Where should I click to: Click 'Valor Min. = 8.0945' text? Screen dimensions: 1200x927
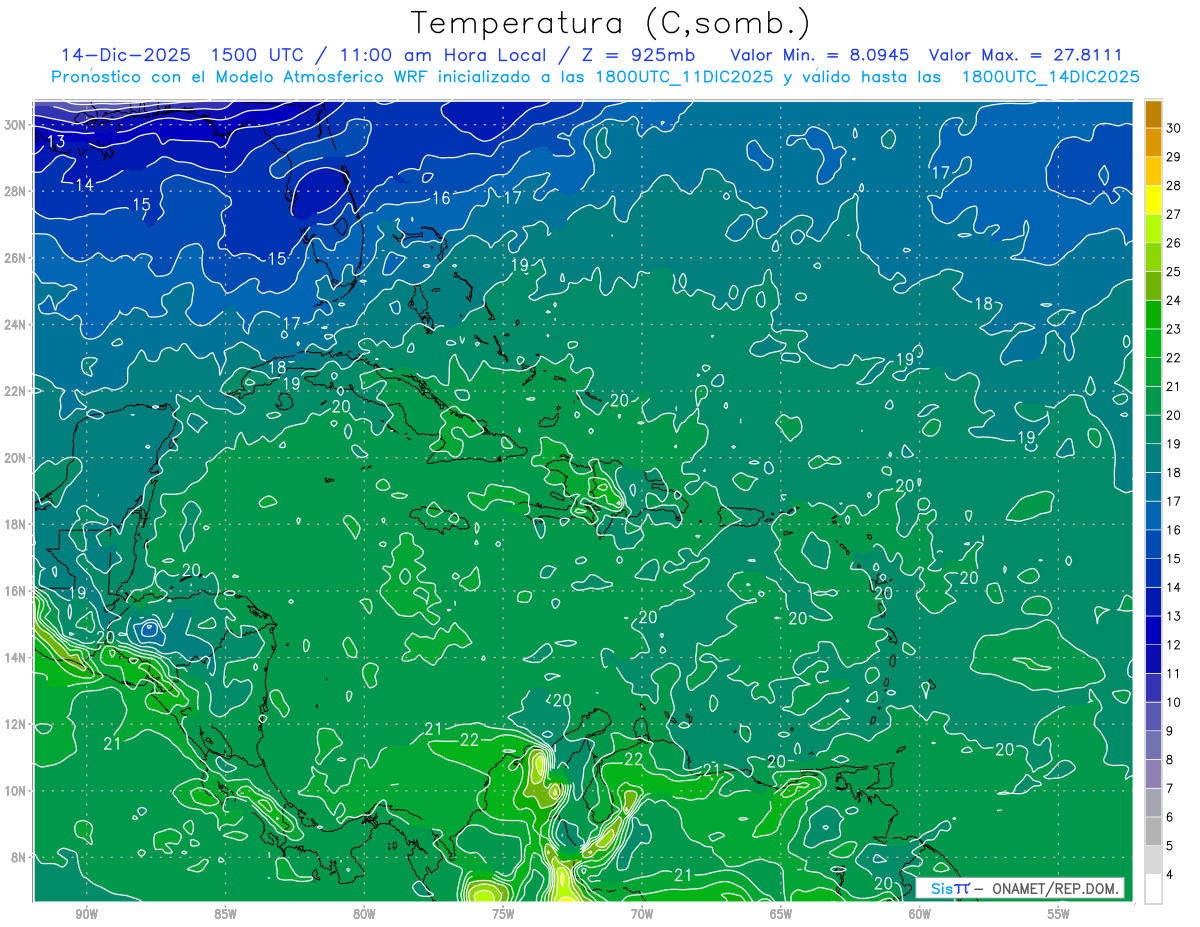(x=820, y=55)
